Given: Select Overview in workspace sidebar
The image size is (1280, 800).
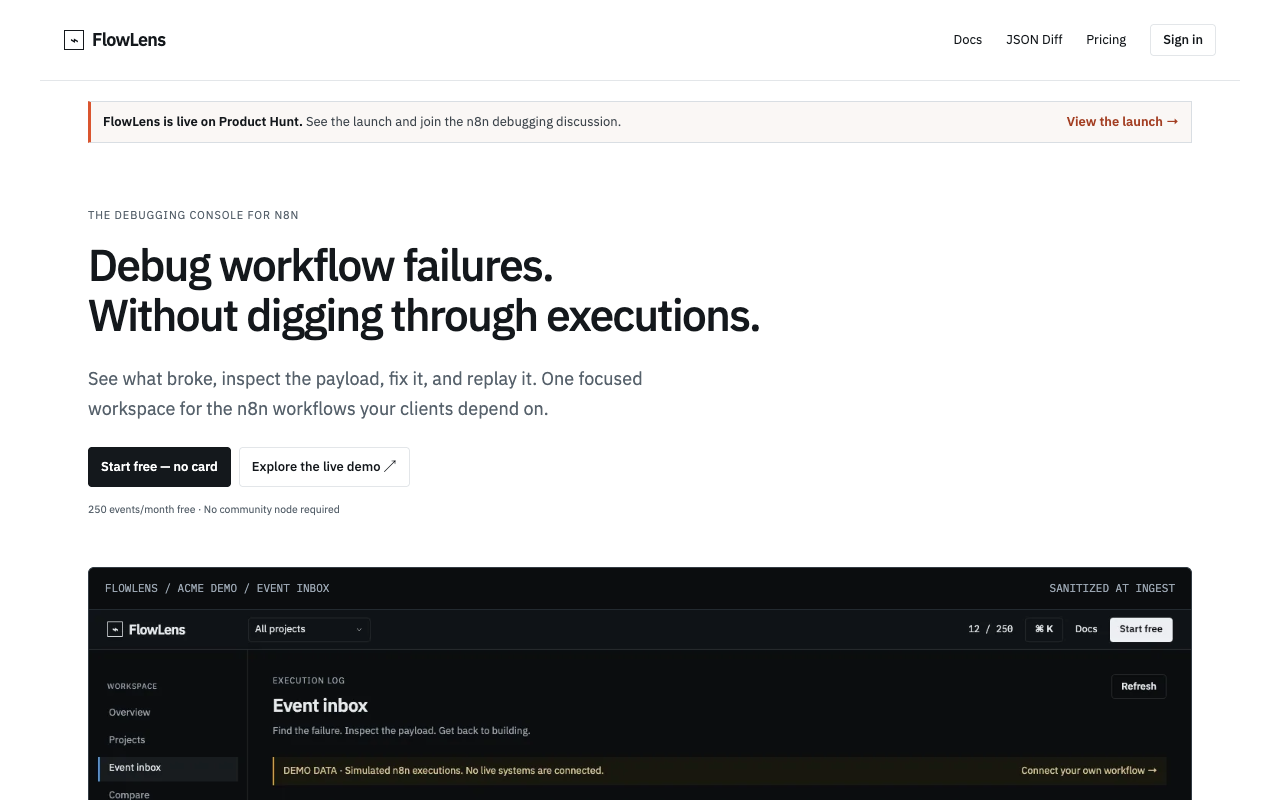Looking at the screenshot, I should click(x=168, y=713).
